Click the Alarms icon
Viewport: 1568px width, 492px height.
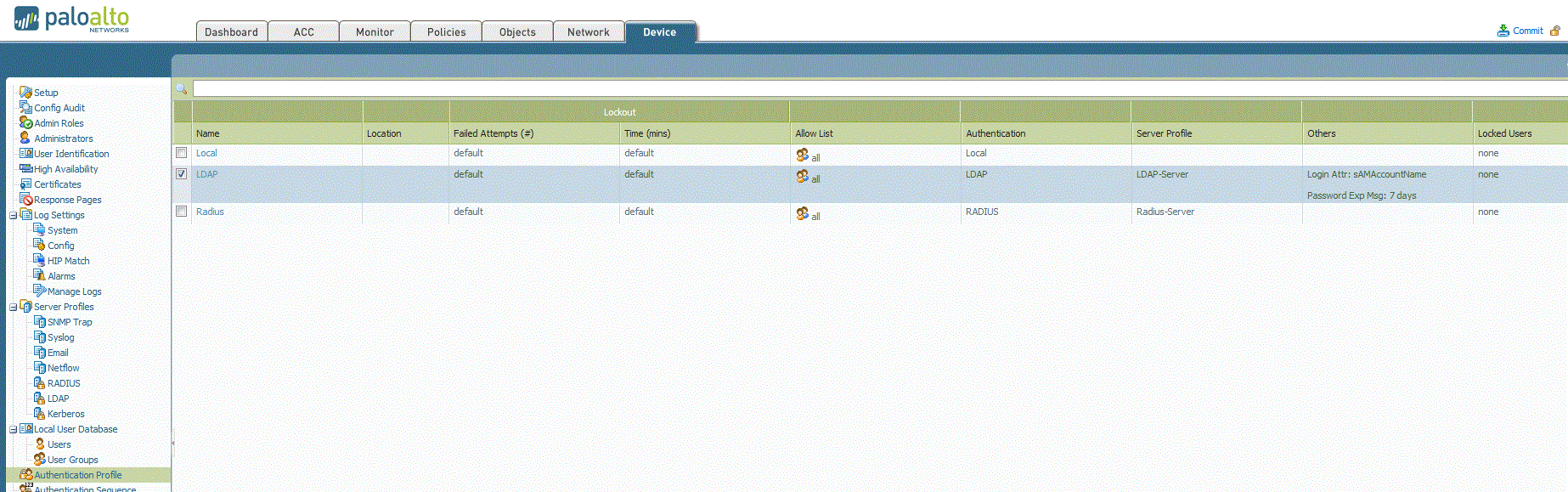coord(39,275)
